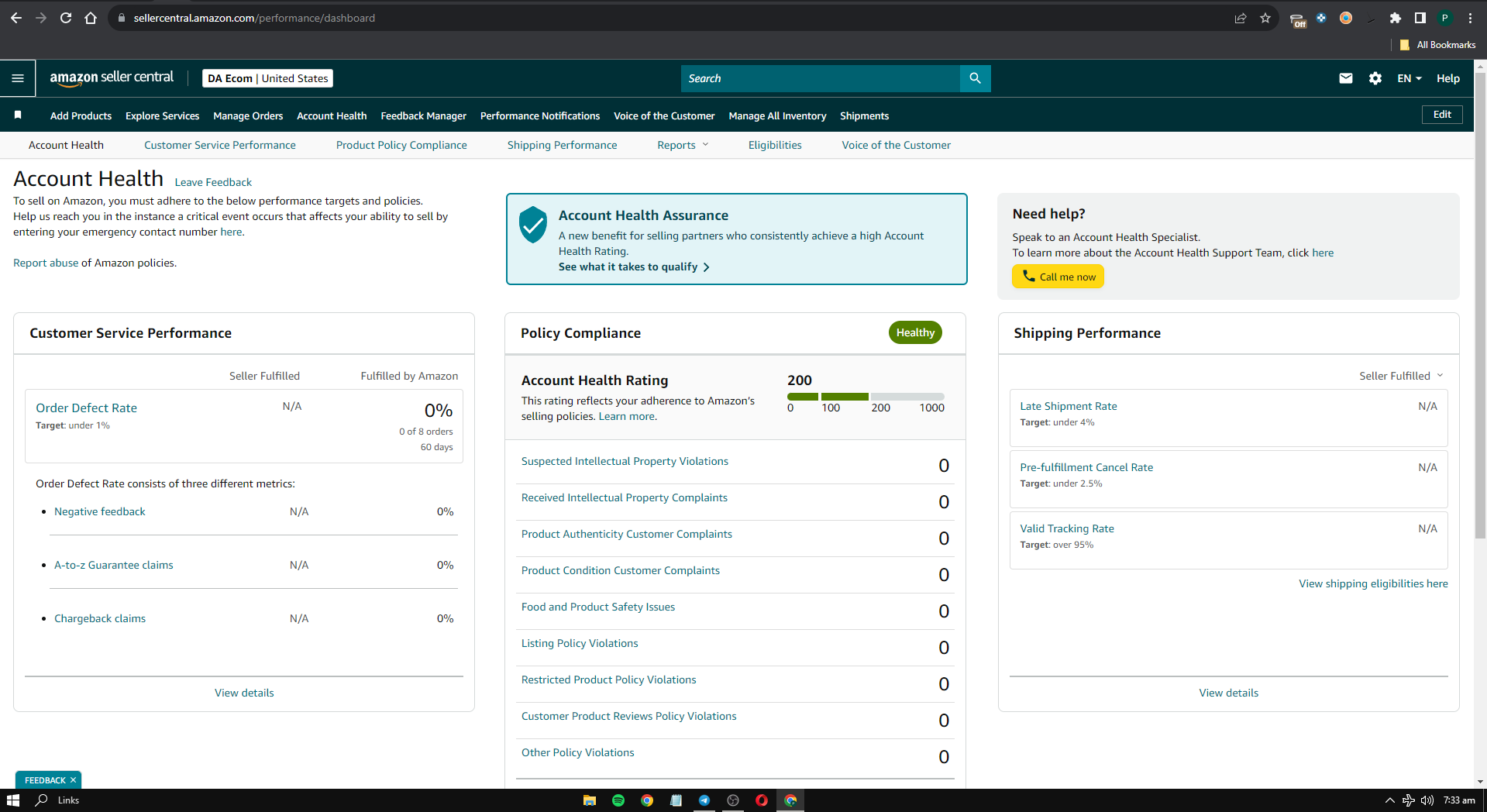1487x812 pixels.
Task: Click the Amazon Seller Central logo
Action: 112,78
